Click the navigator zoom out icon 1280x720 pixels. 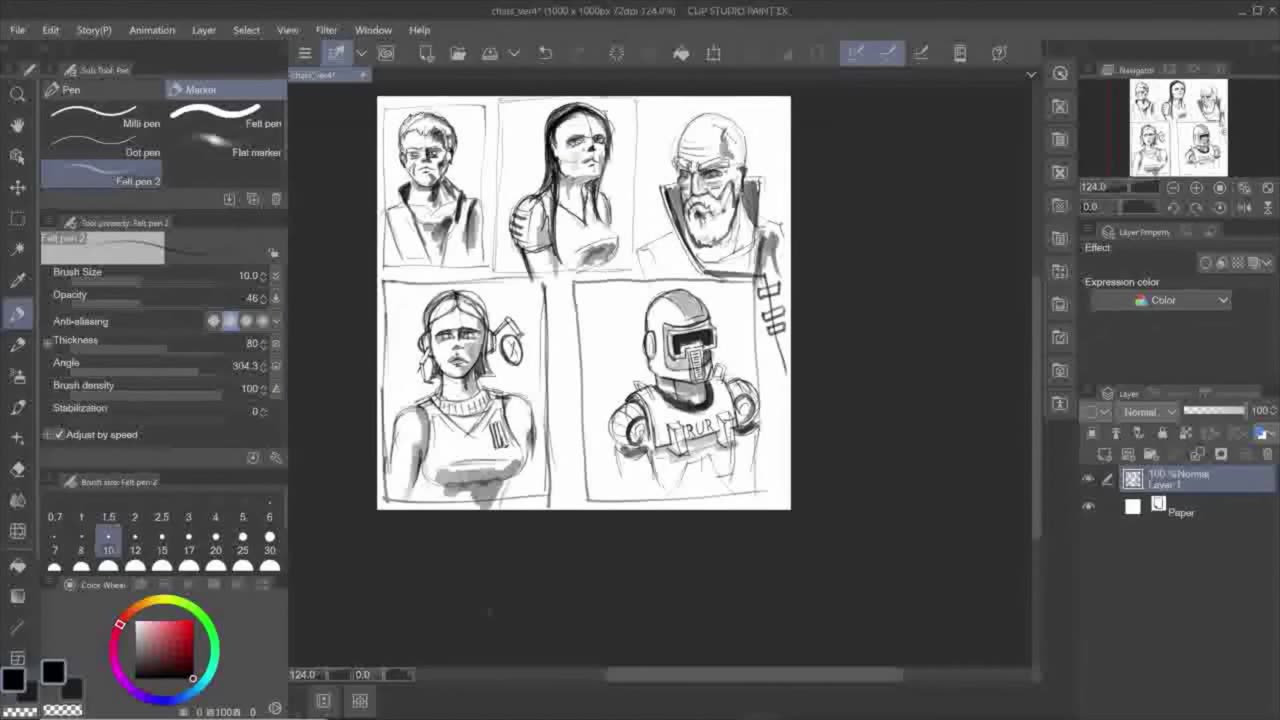[1173, 188]
